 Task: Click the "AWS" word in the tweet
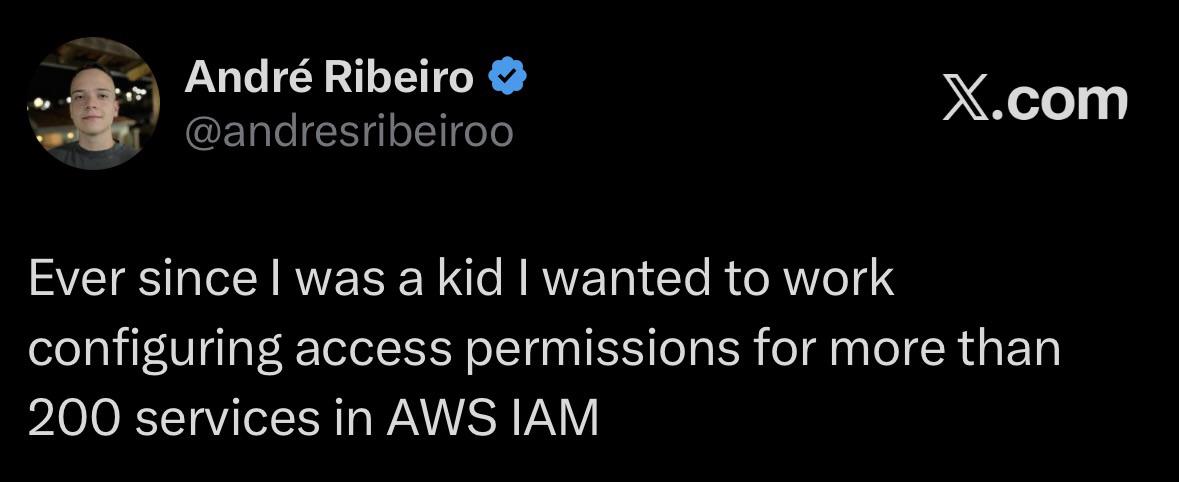coord(440,419)
